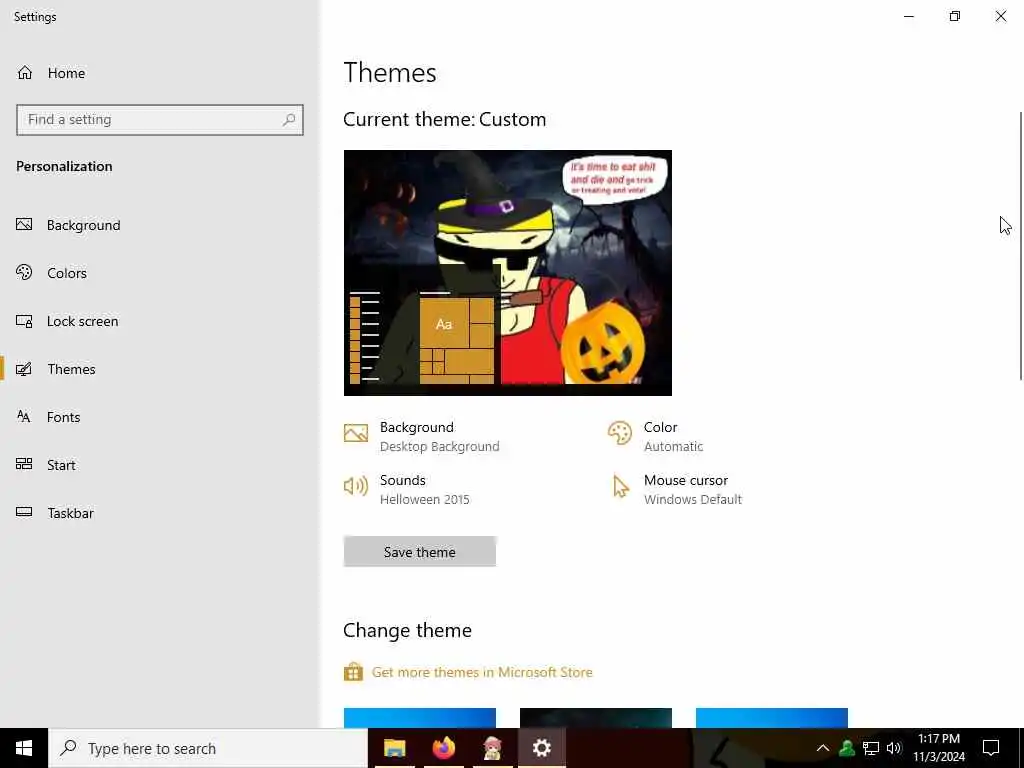This screenshot has width=1024, height=768.
Task: Click the clock showing 1:17 PM
Action: click(938, 748)
